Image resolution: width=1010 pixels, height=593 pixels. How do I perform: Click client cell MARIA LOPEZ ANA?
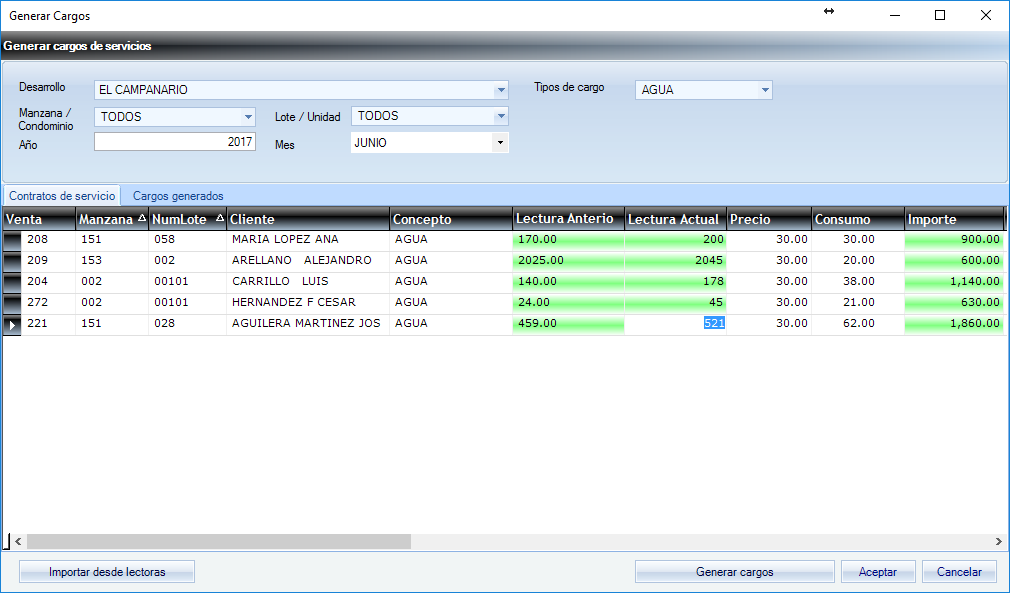[x=308, y=240]
